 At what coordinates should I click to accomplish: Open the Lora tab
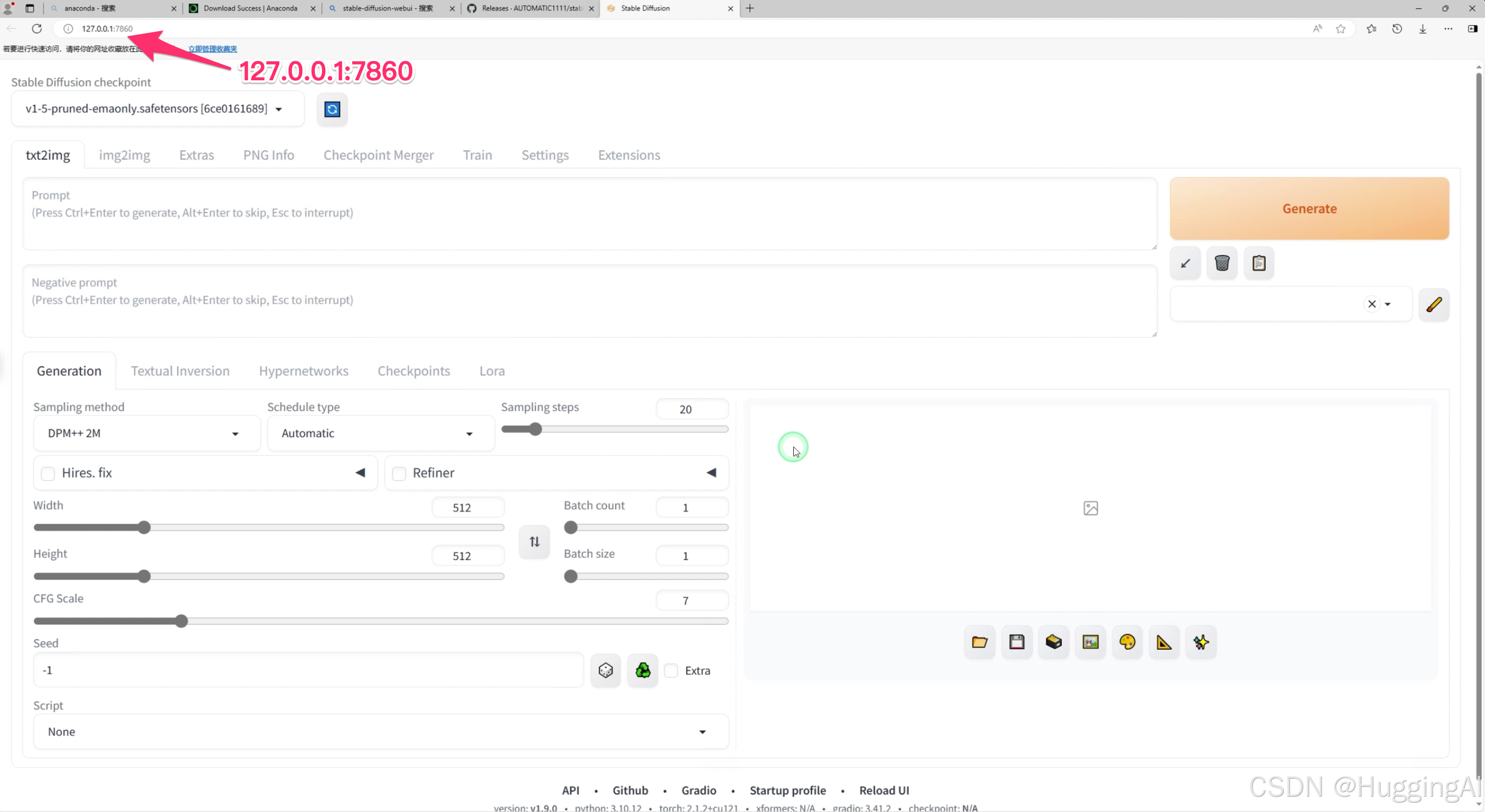tap(492, 371)
